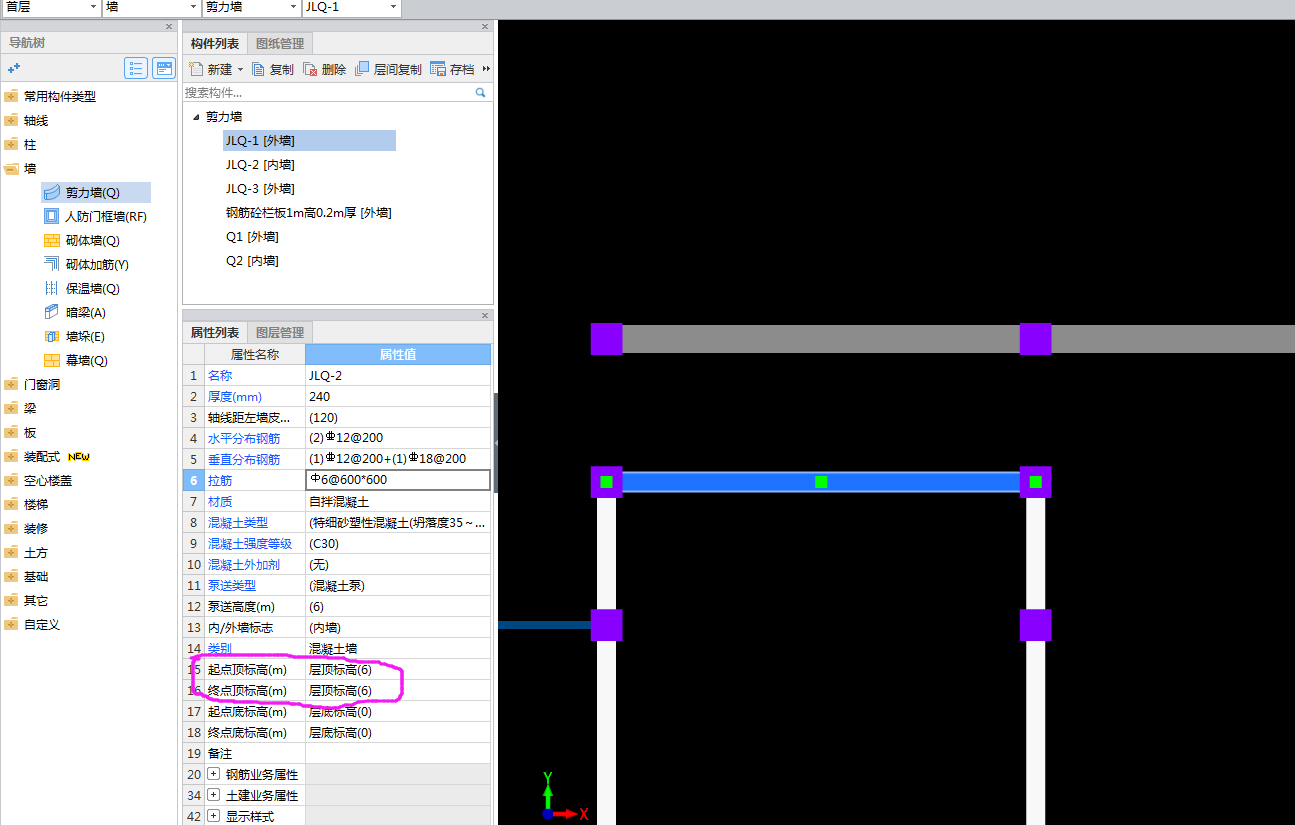Select Q2 [内墙] in component list
The height and width of the screenshot is (825, 1295).
(x=252, y=261)
